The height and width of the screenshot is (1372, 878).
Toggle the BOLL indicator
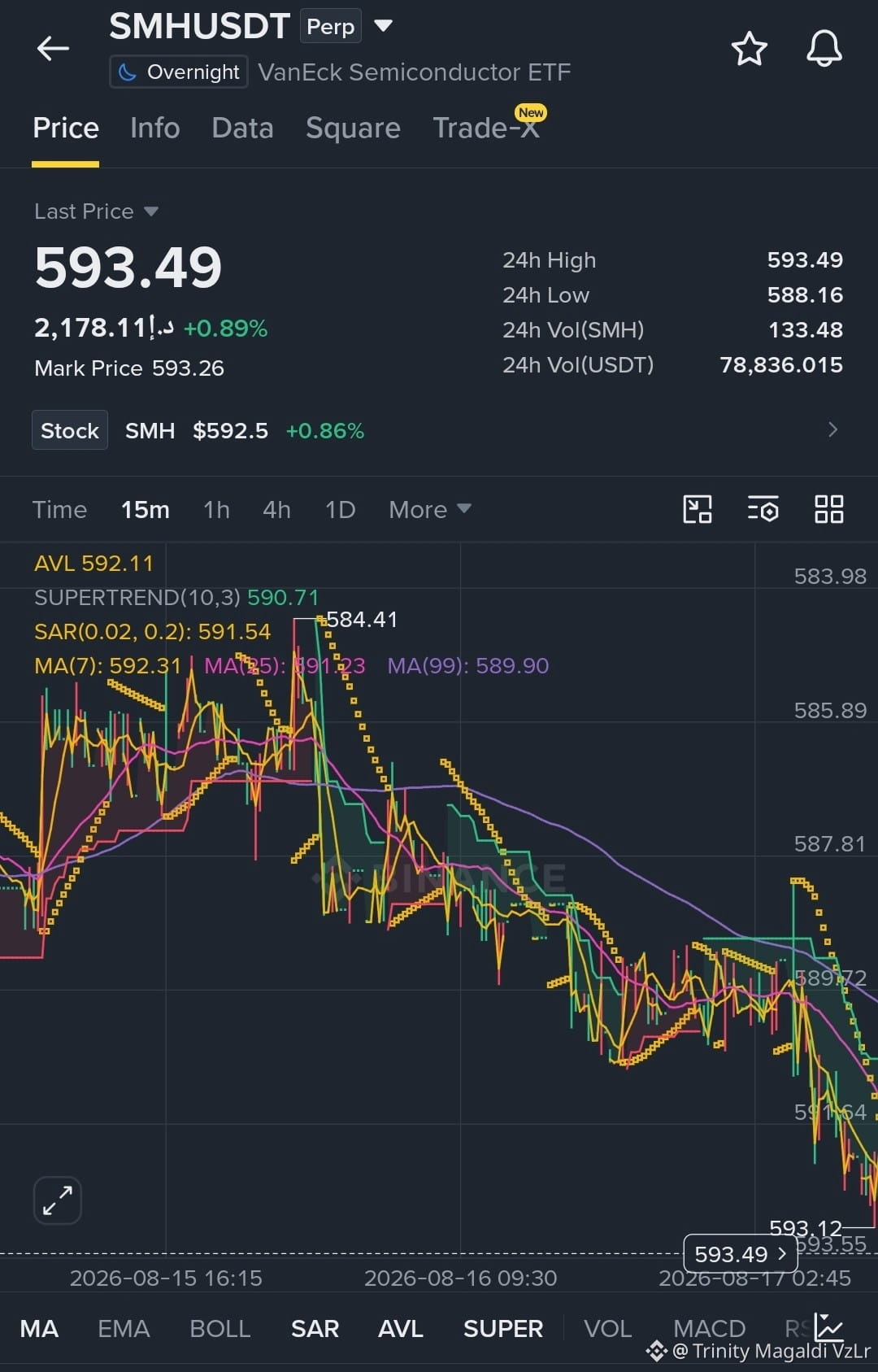coord(219,1329)
